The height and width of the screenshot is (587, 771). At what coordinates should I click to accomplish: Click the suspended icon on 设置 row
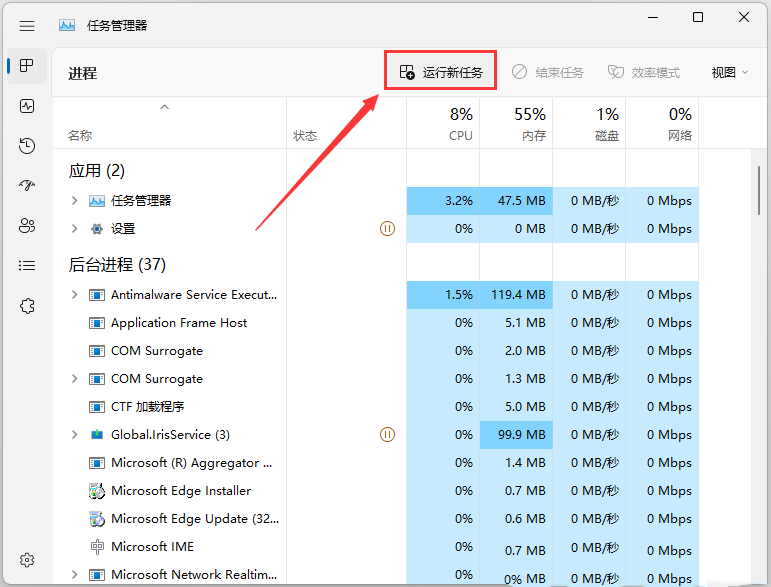pos(387,229)
